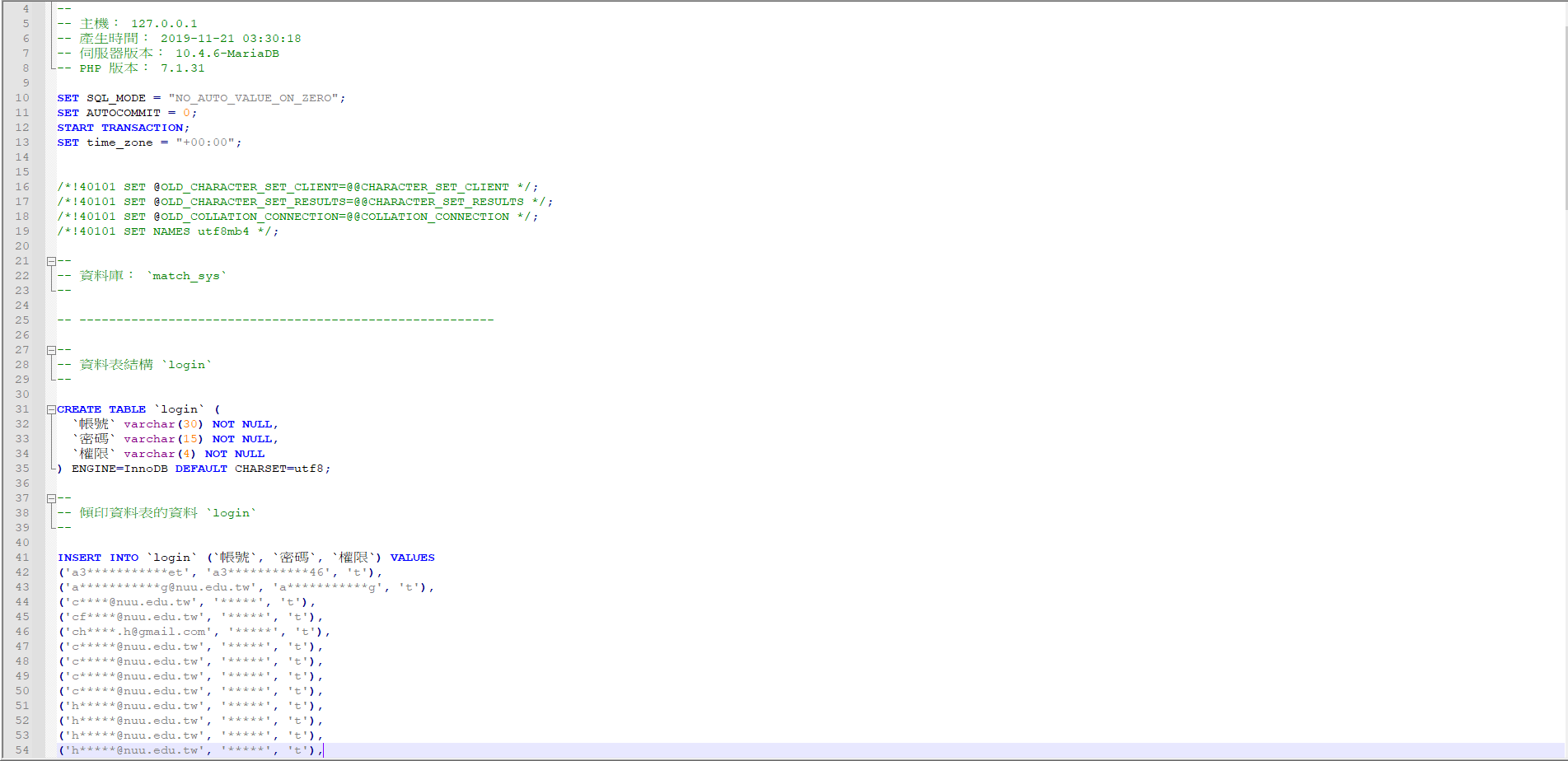Click the "NO_AUTO_VALUE_ON_ZERO" string

click(254, 98)
